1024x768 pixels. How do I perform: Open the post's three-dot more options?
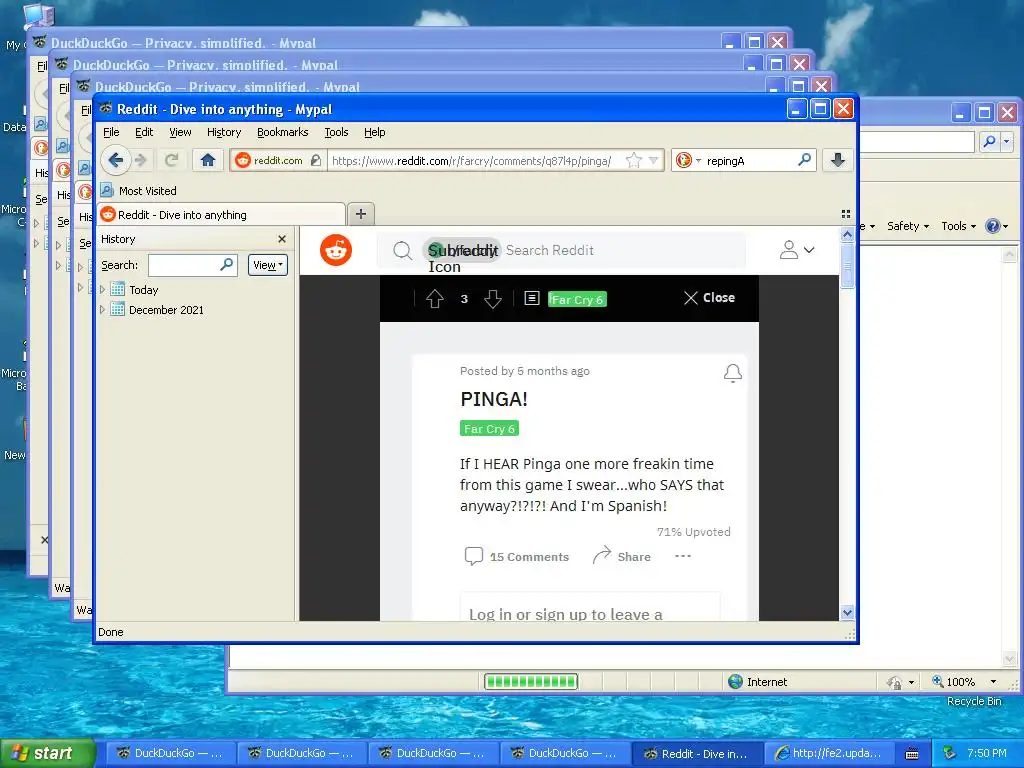682,556
